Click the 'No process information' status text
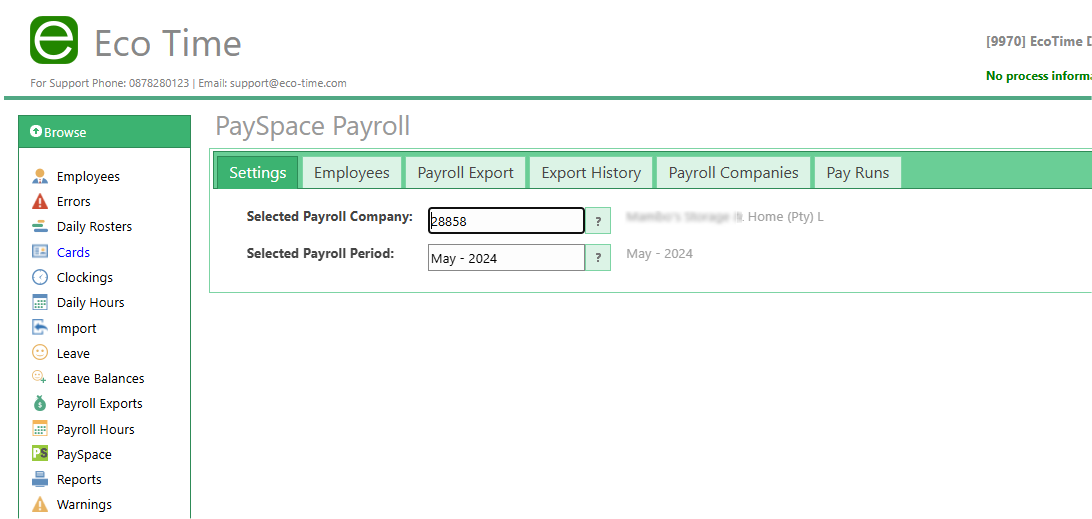The width and height of the screenshot is (1092, 519). [1038, 75]
